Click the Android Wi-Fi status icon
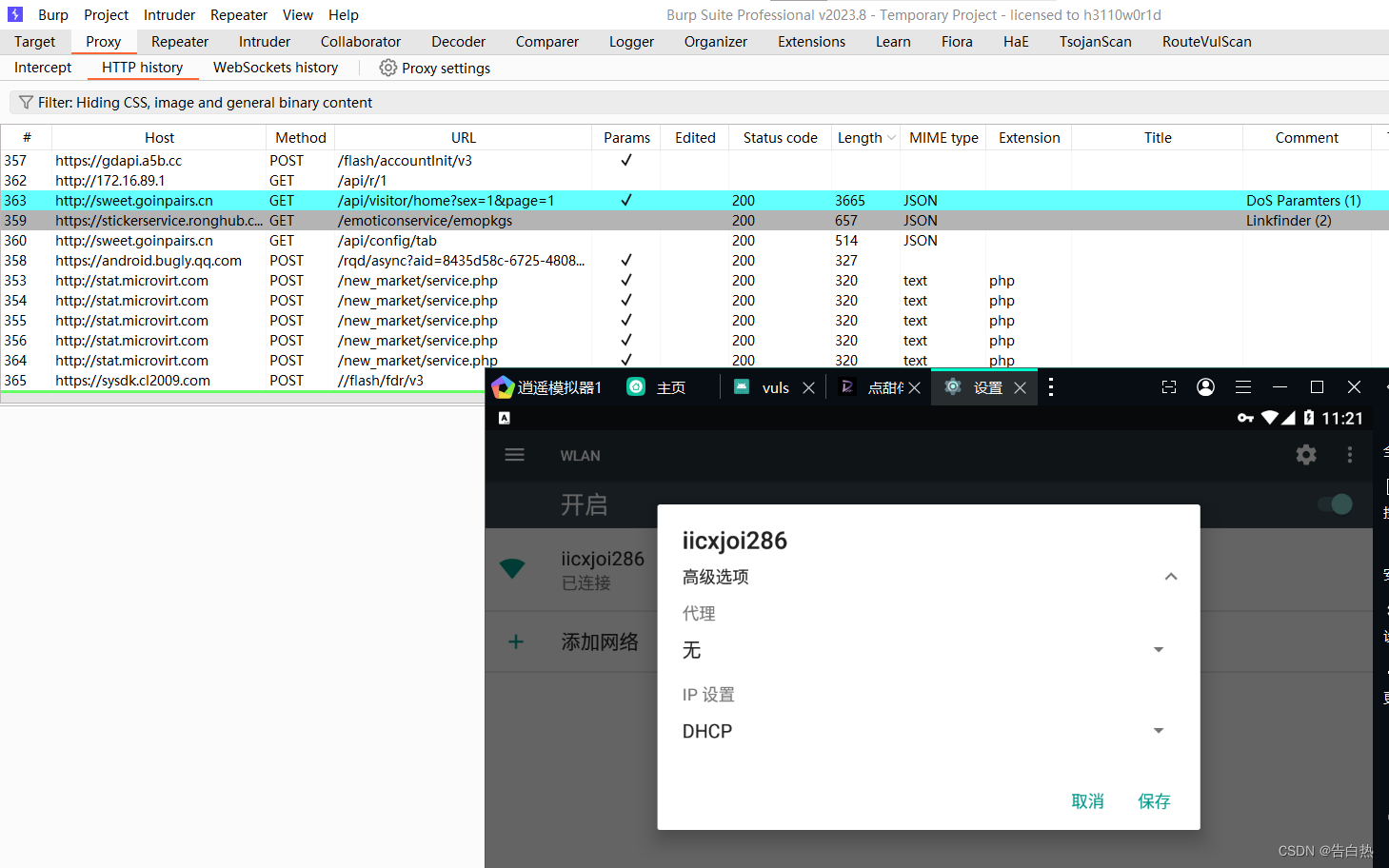 tap(1269, 418)
